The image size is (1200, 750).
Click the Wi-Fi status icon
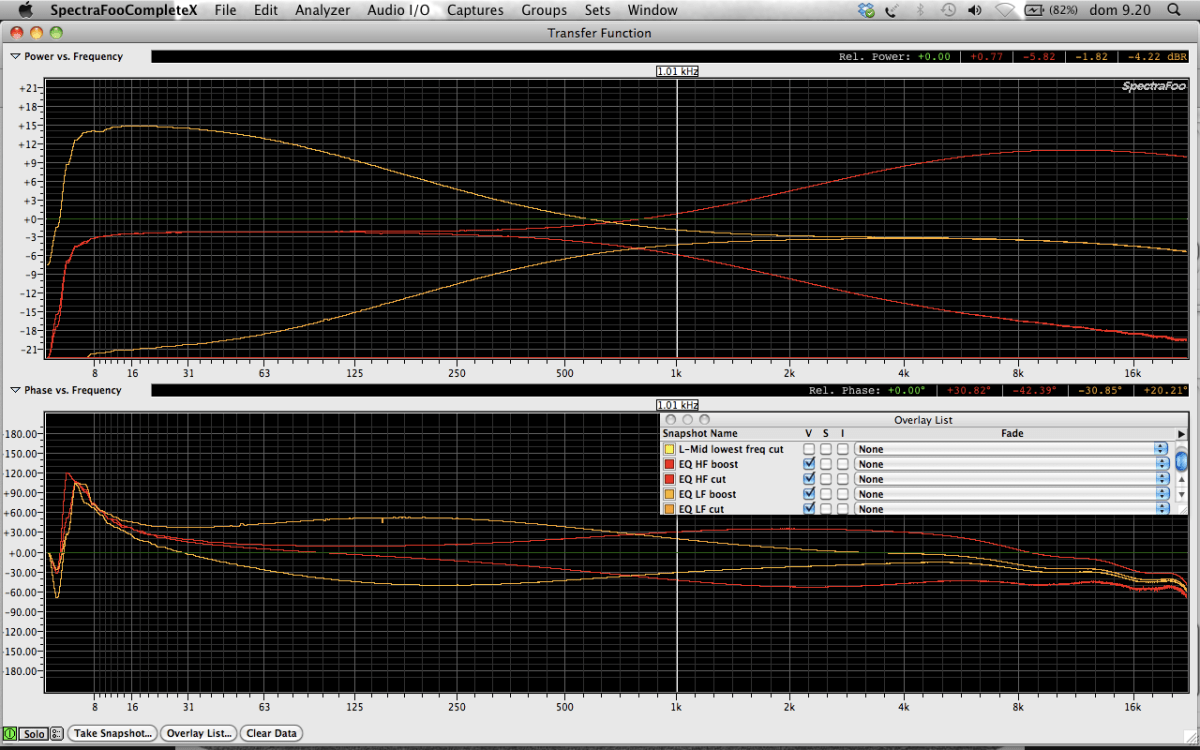[1004, 10]
